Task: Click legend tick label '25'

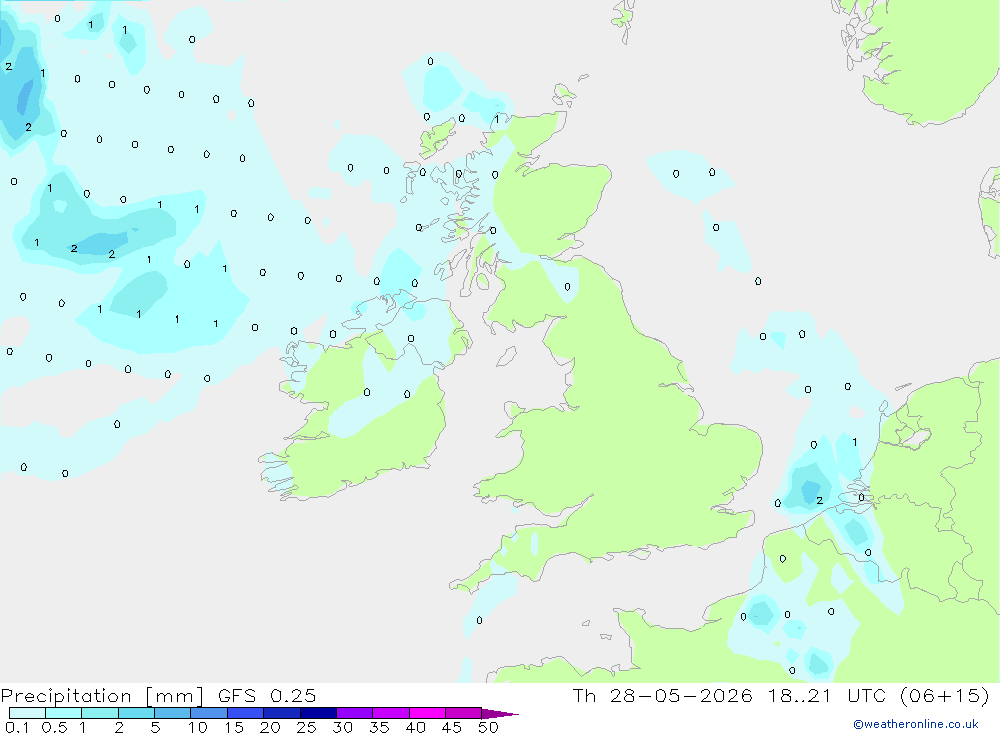Action: [306, 727]
